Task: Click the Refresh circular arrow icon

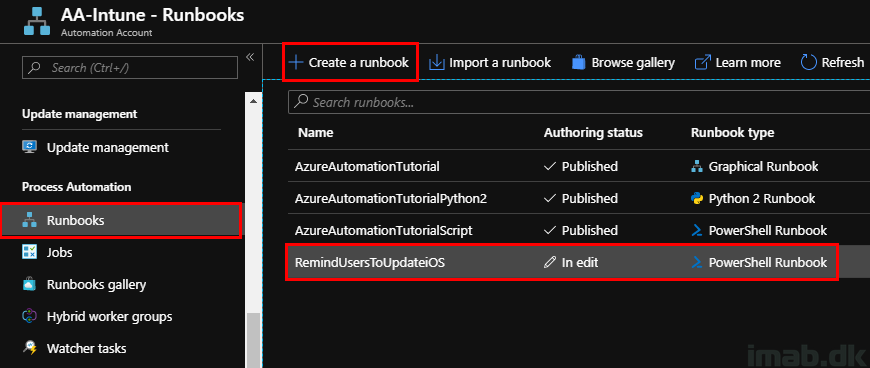Action: click(809, 63)
